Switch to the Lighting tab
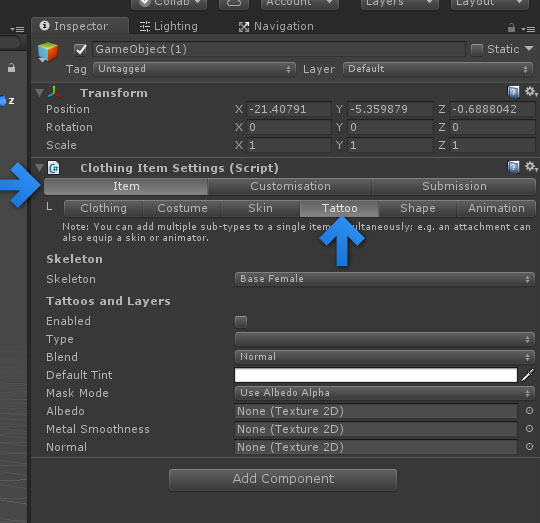Viewport: 540px width, 523px height. 169,26
